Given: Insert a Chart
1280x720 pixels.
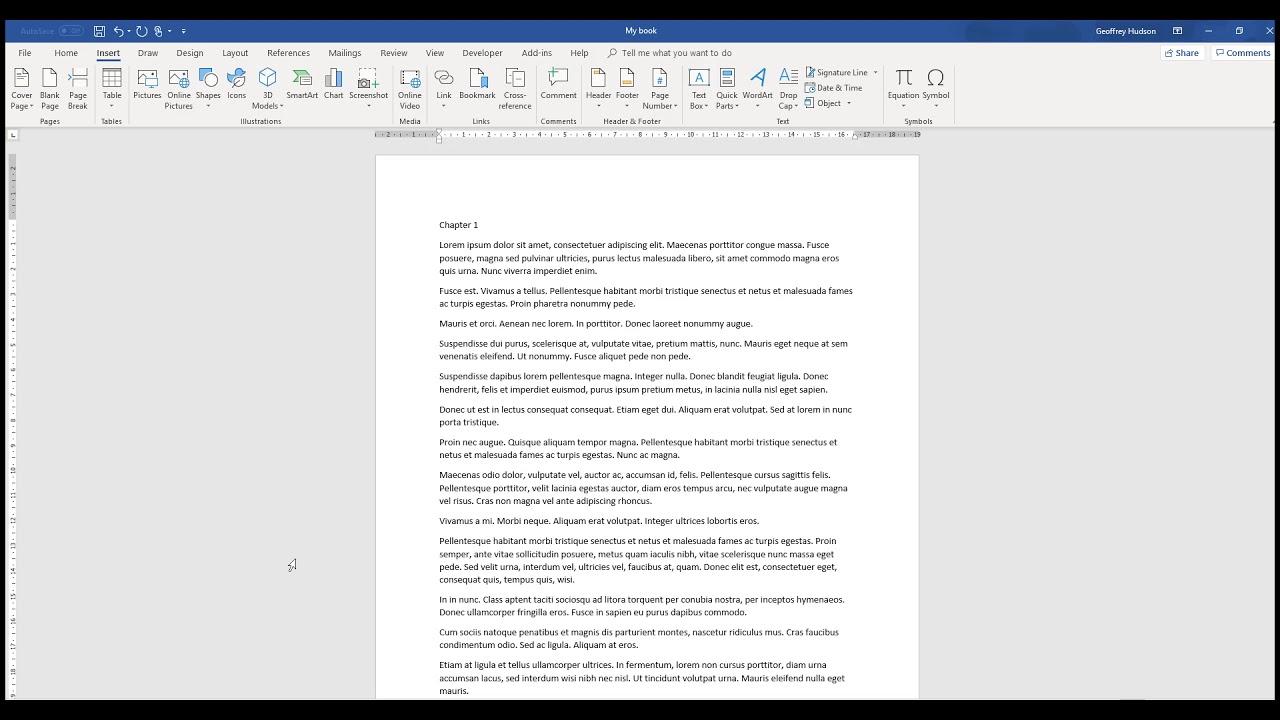Looking at the screenshot, I should click(x=334, y=84).
